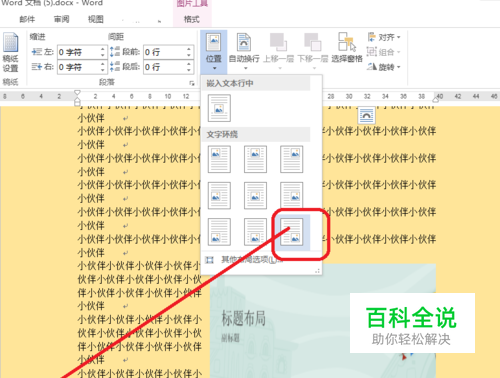Open the 选择窗格 selection pane
This screenshot has height=378, width=500.
click(x=347, y=47)
